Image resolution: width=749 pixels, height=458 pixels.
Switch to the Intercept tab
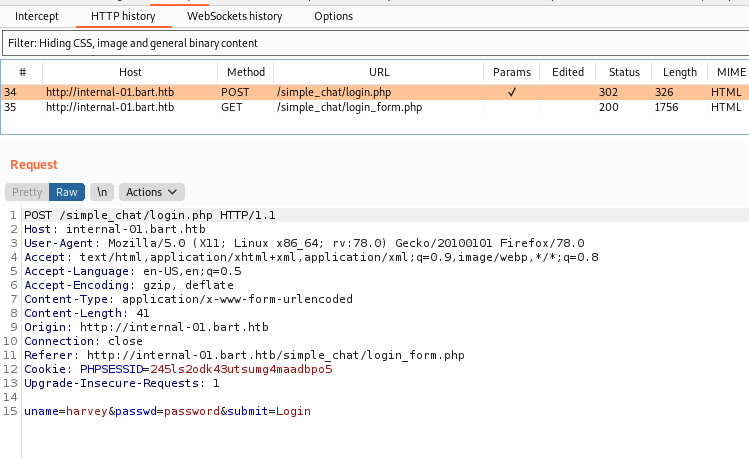tap(37, 16)
